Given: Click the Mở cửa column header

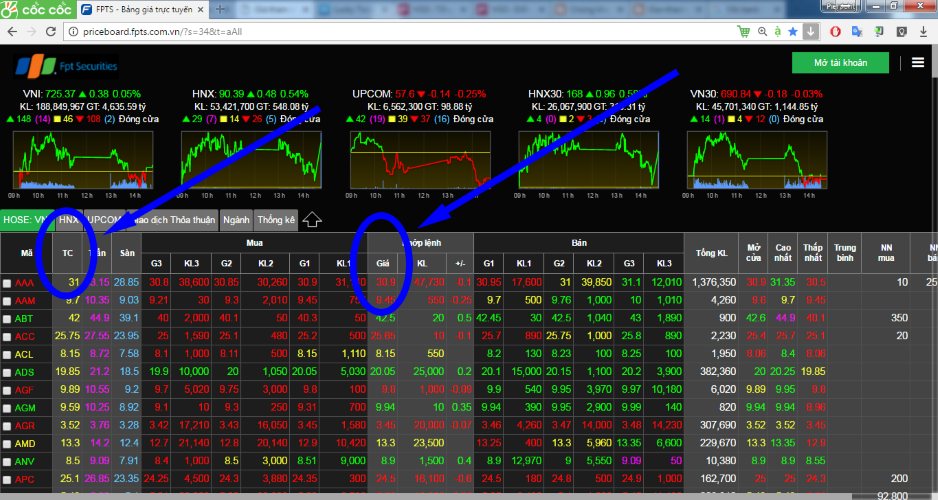Looking at the screenshot, I should pyautogui.click(x=754, y=253).
